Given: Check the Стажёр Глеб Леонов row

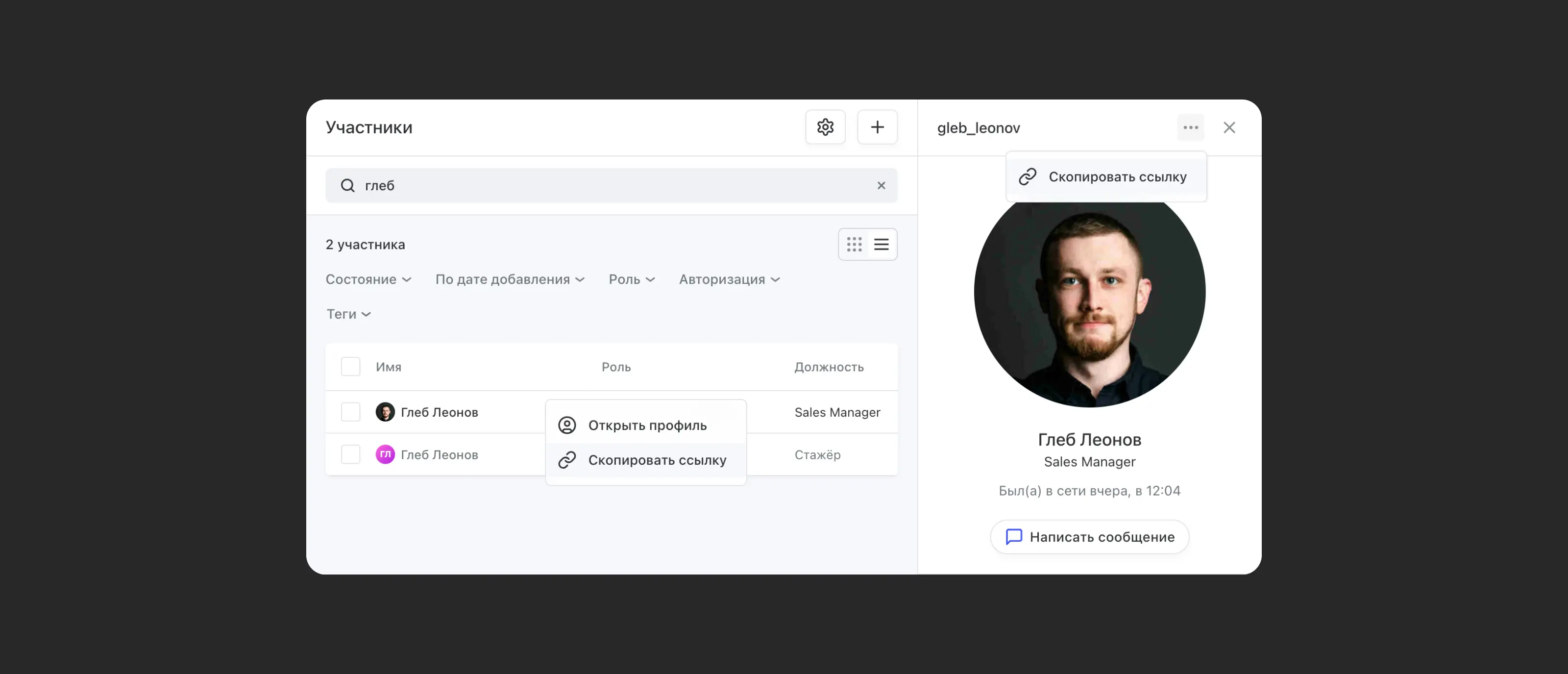Looking at the screenshot, I should [350, 454].
